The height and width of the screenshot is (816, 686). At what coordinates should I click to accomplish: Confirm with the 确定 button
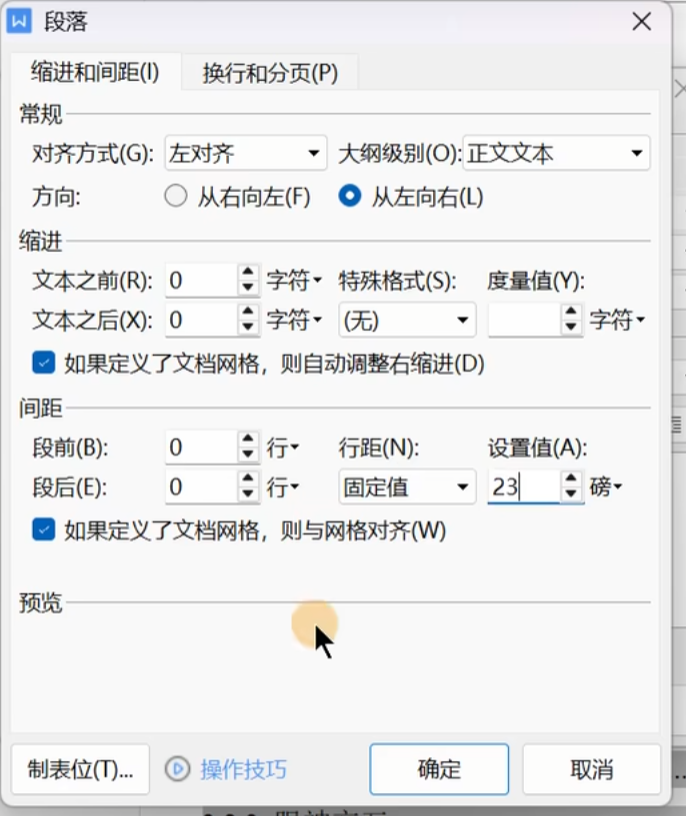439,769
